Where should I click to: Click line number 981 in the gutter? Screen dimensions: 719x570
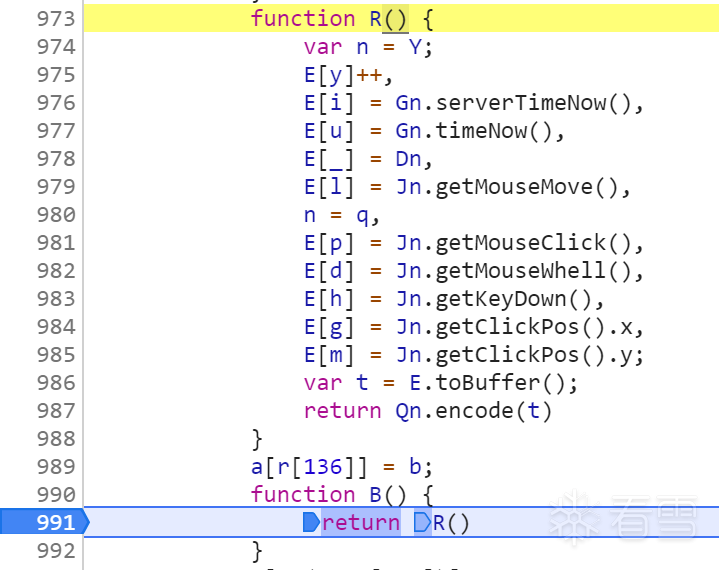(x=56, y=243)
